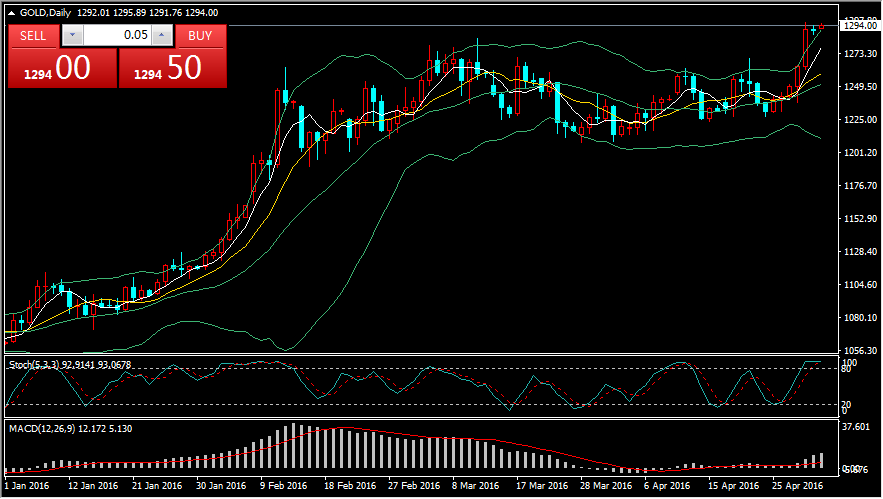Click the 1 Jan 2016 date label
This screenshot has height=499, width=883.
coord(27,485)
